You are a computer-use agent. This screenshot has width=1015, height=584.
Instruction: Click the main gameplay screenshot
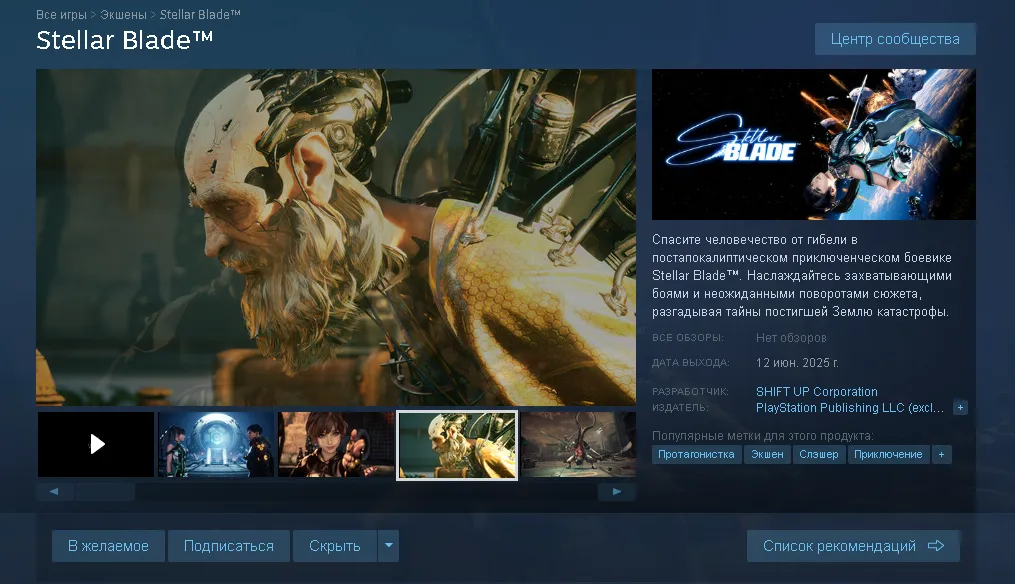pos(336,237)
